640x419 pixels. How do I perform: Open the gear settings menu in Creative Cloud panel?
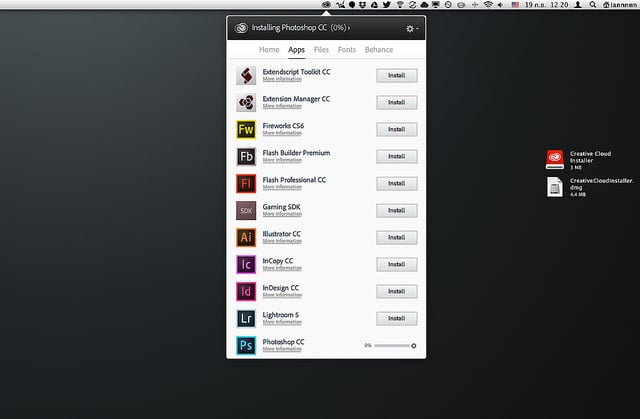point(412,29)
